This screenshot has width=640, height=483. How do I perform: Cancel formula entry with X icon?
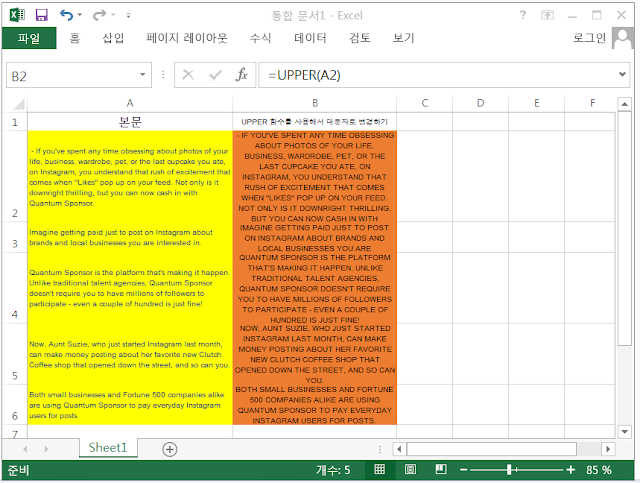[x=188, y=75]
